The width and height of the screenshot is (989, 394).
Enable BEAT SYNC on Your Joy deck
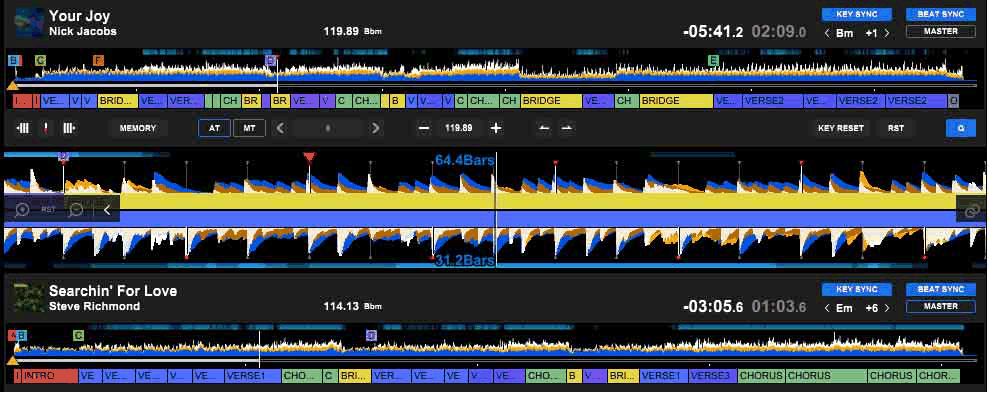pos(941,14)
